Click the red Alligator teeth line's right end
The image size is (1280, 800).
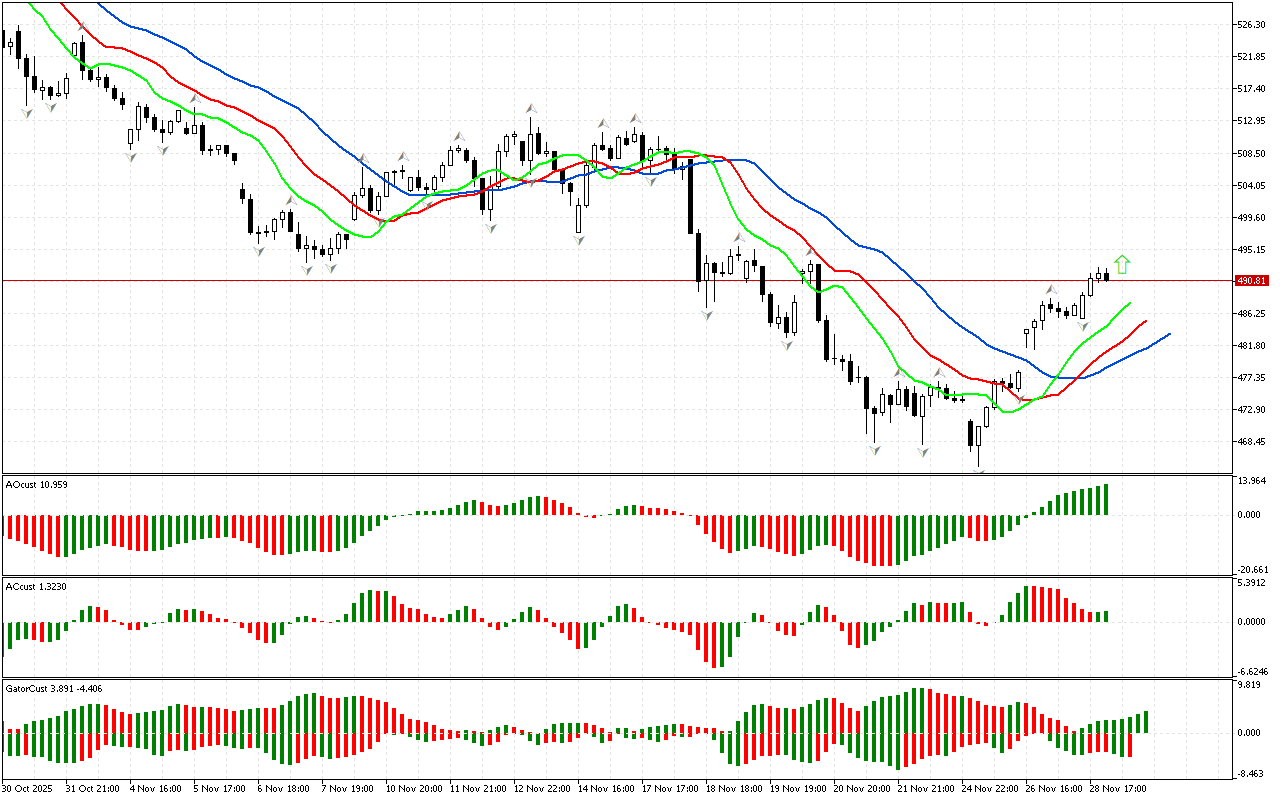(1145, 322)
